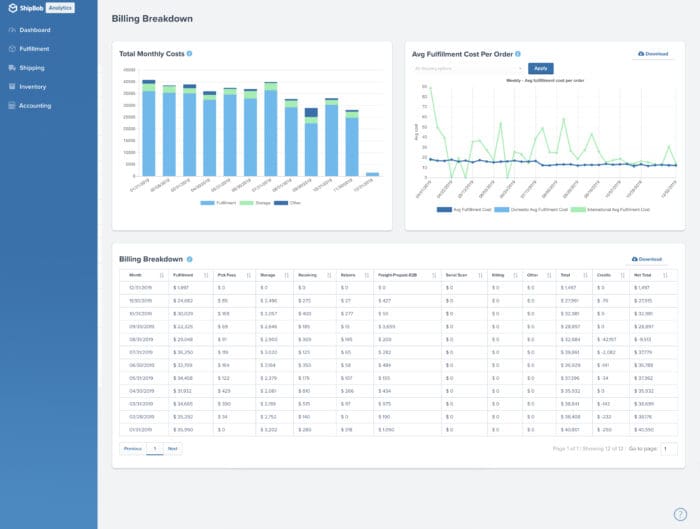
Task: Click the Shipping truck icon
Action: pyautogui.click(x=11, y=67)
